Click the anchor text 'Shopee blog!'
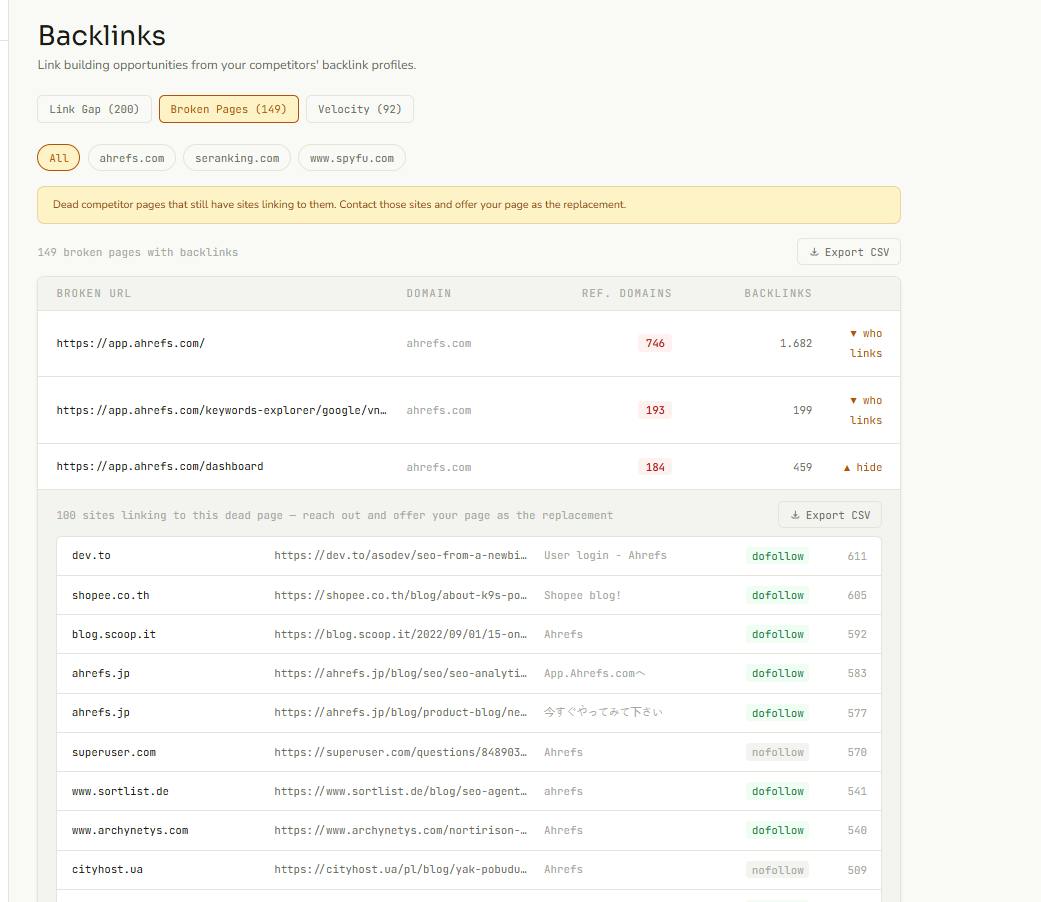Screen dimensions: 1041x902 click(x=583, y=595)
